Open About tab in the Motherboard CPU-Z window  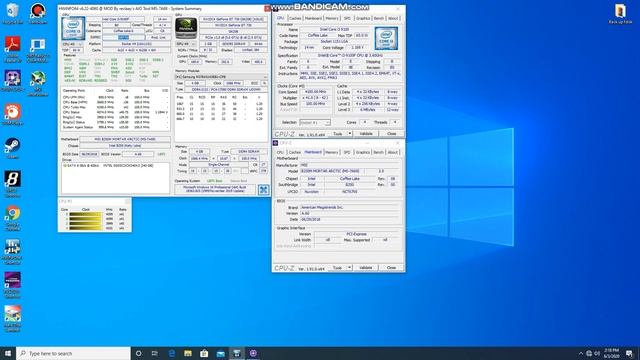point(393,152)
